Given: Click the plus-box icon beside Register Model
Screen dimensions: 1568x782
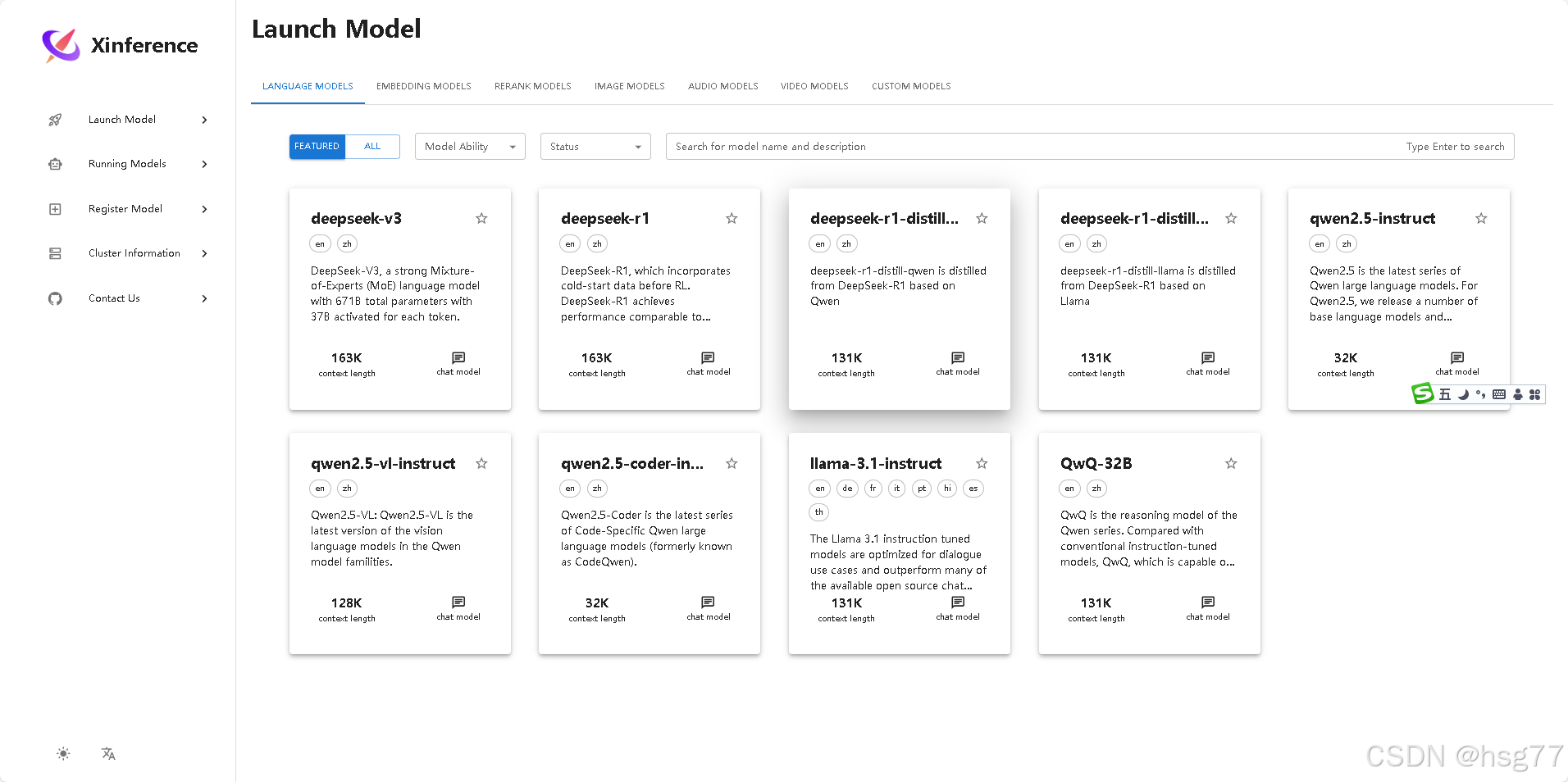Looking at the screenshot, I should [55, 209].
